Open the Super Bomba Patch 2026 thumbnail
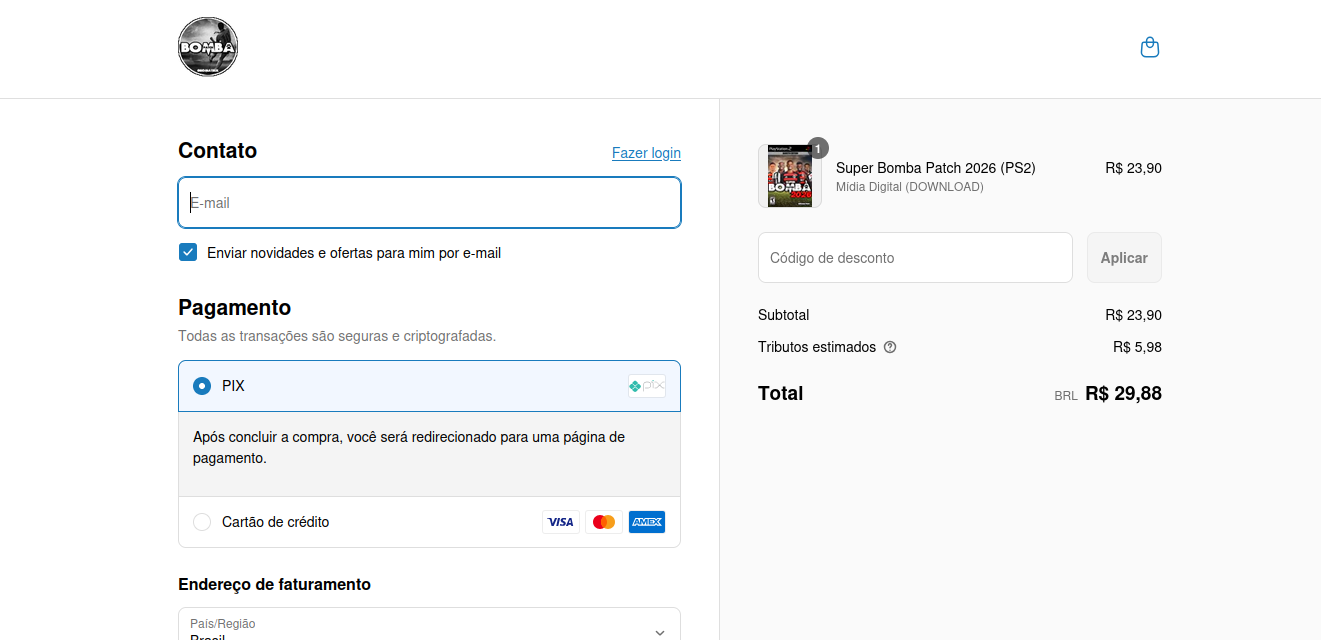Image resolution: width=1321 pixels, height=640 pixels. tap(790, 176)
